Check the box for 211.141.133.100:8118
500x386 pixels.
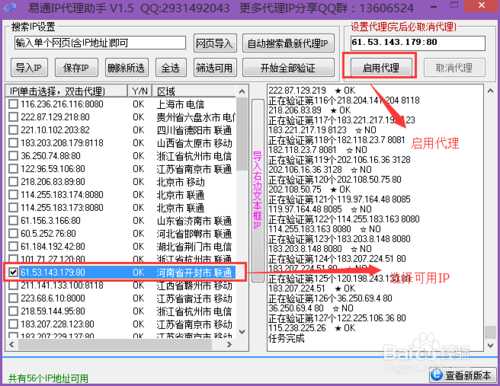click(x=13, y=285)
